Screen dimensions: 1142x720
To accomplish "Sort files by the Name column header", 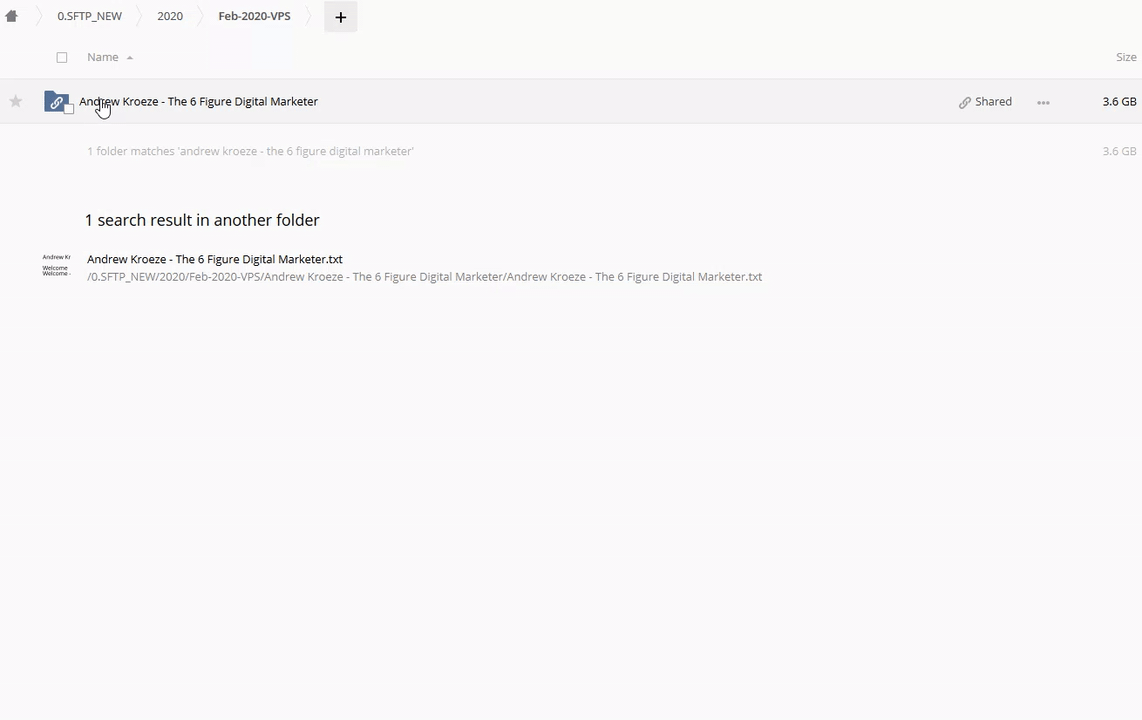I will (102, 57).
